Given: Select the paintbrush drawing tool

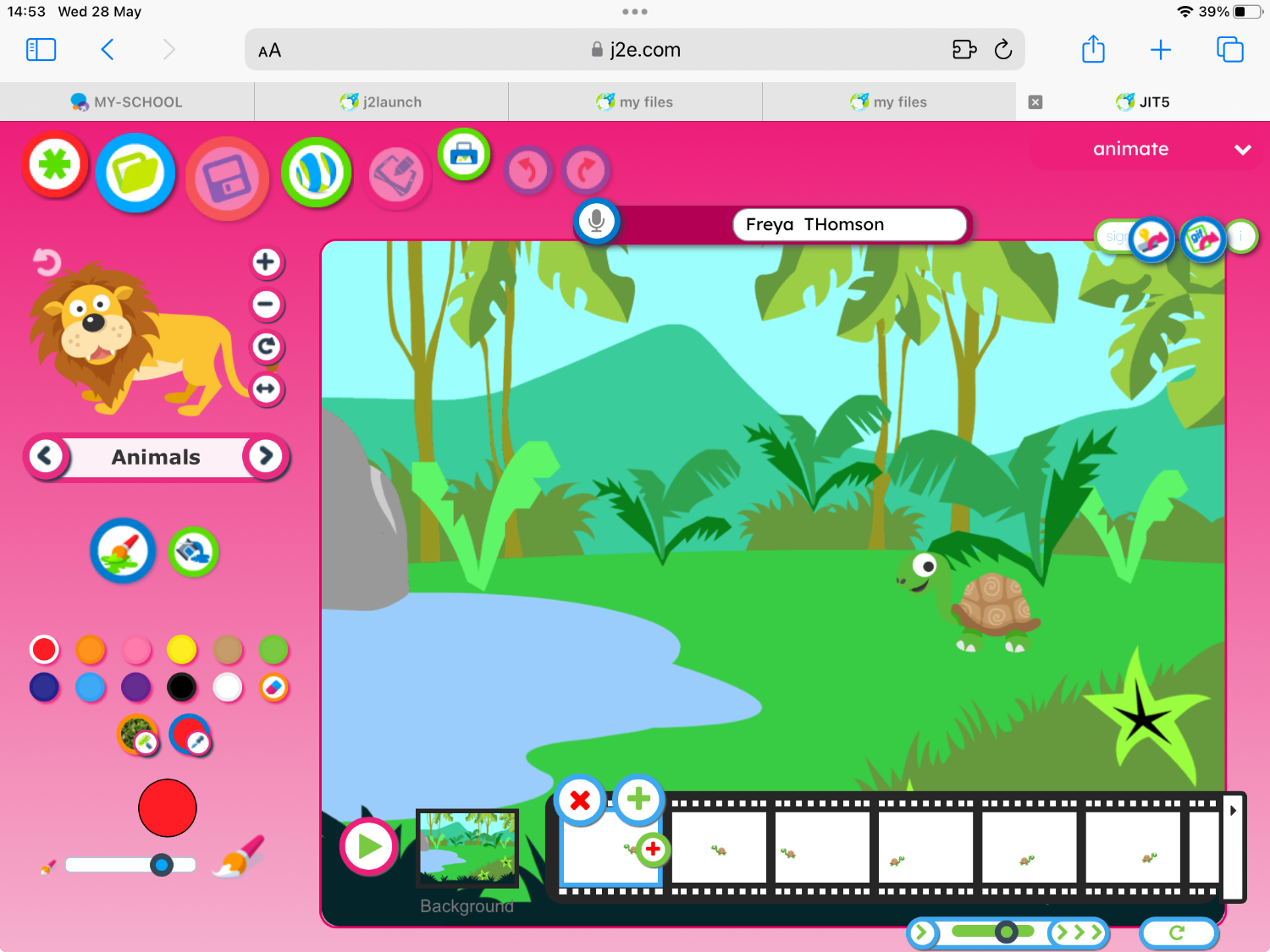Looking at the screenshot, I should (123, 552).
